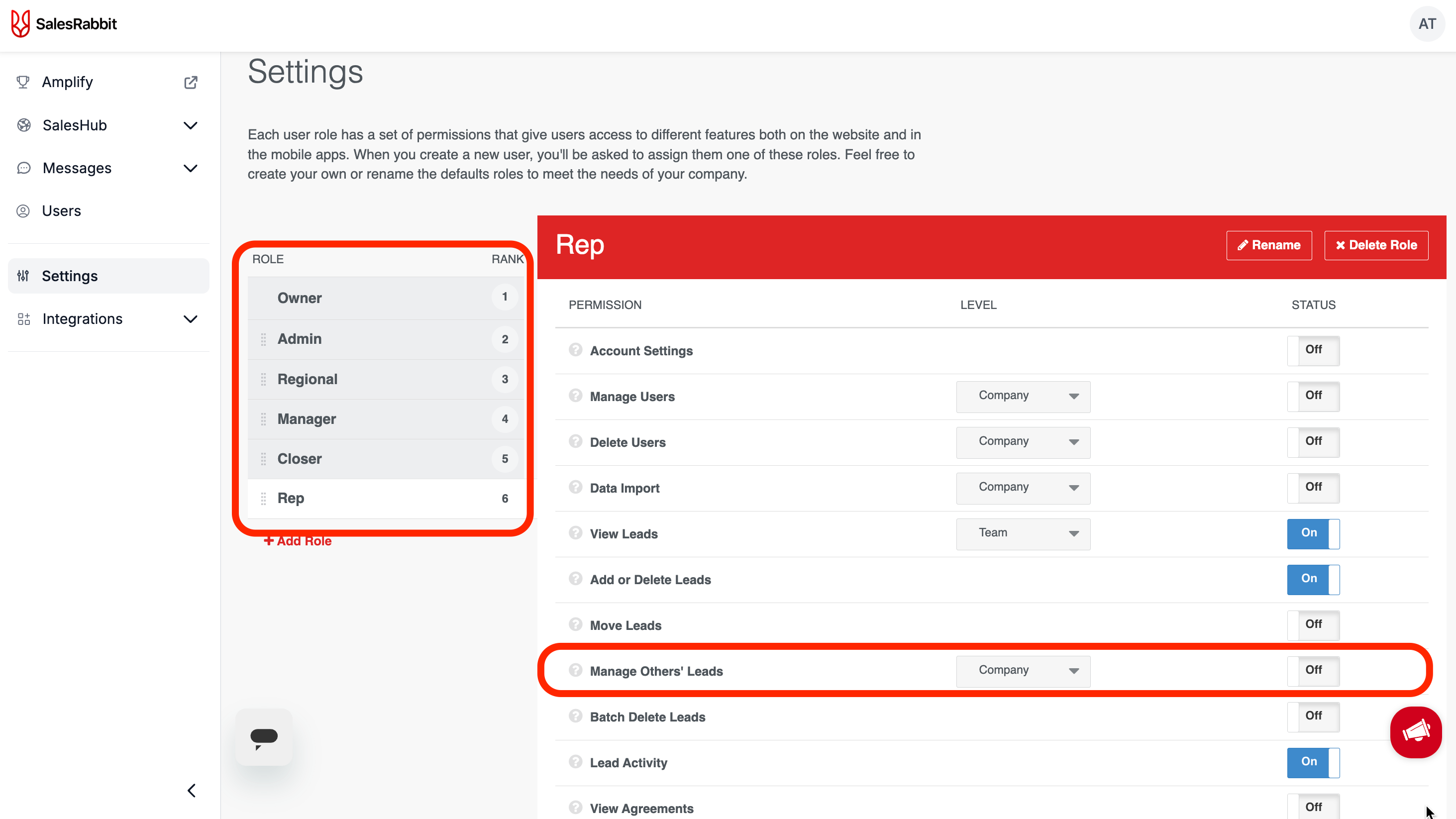Viewport: 1456px width, 819px height.
Task: Click the Rename role button
Action: point(1268,245)
